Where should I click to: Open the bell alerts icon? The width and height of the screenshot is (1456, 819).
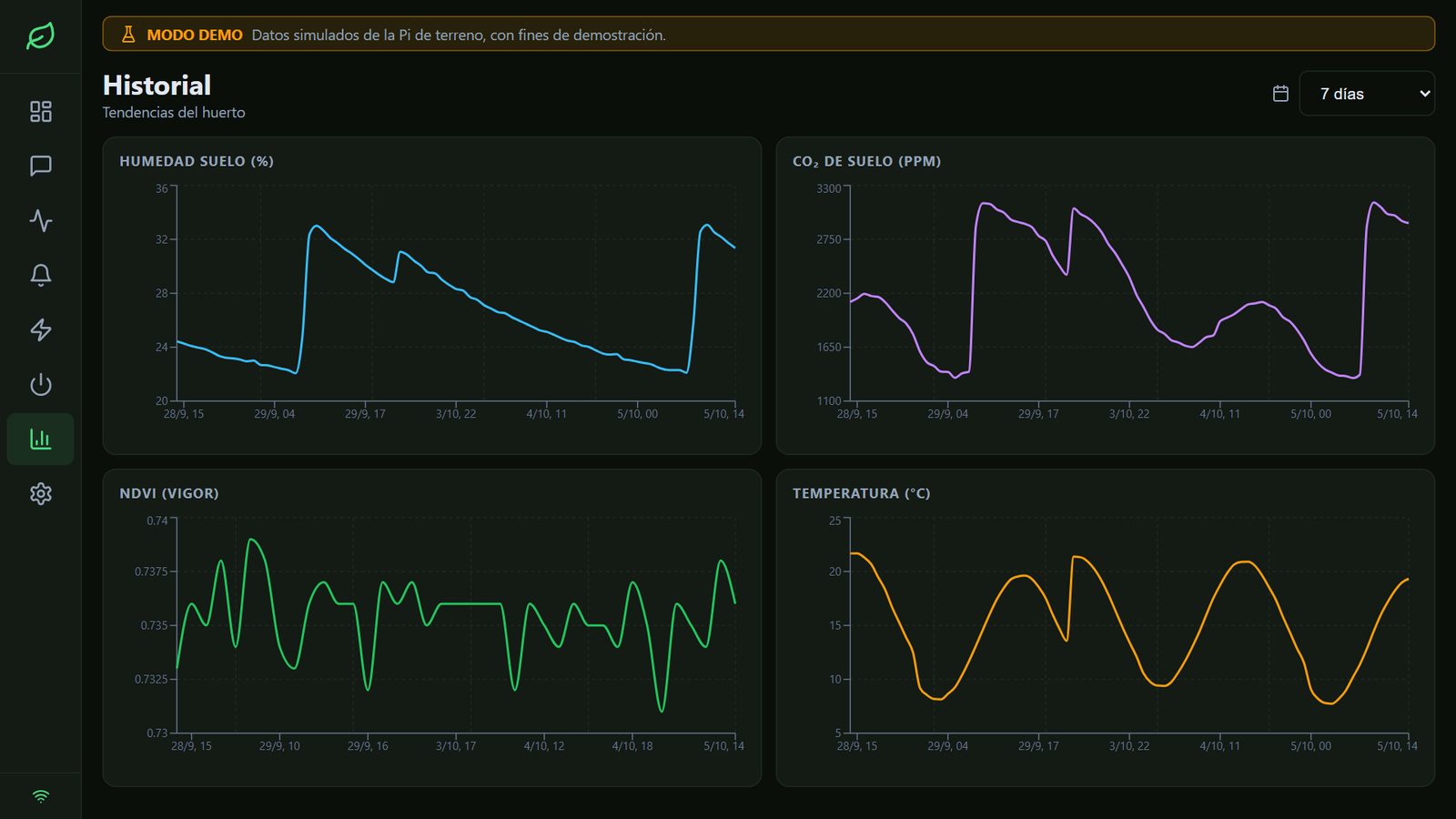[40, 275]
